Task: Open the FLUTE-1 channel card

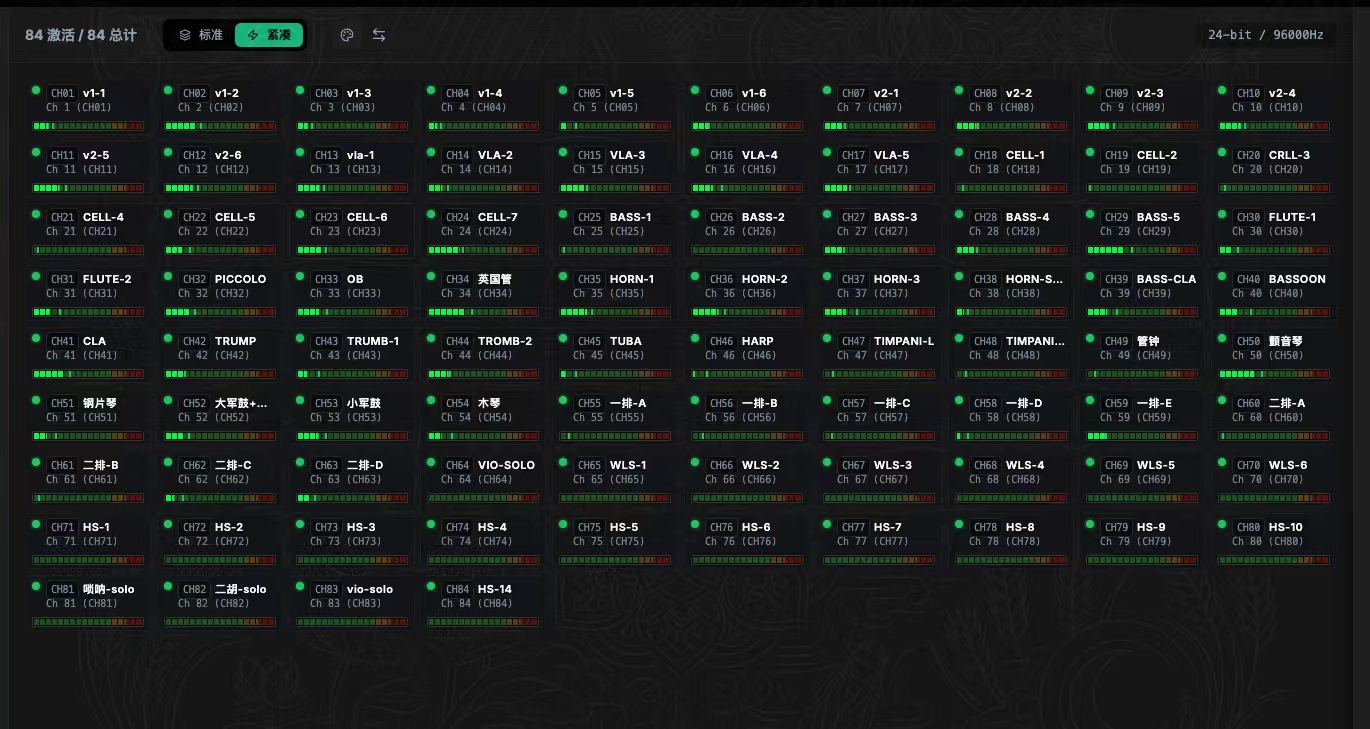Action: pos(1275,233)
